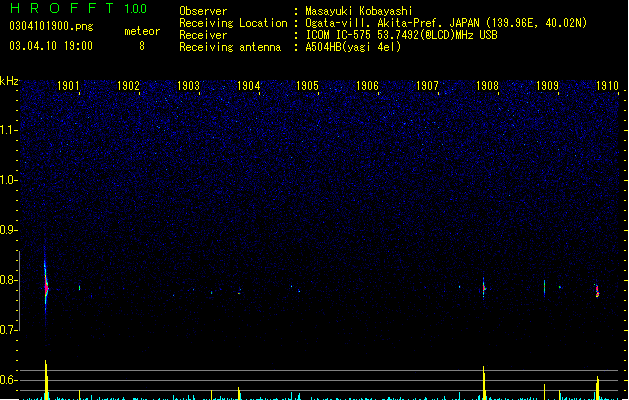This screenshot has height=400, width=629.
Task: Click the ICOM IC-575 receiver text
Action: pyautogui.click(x=401, y=35)
